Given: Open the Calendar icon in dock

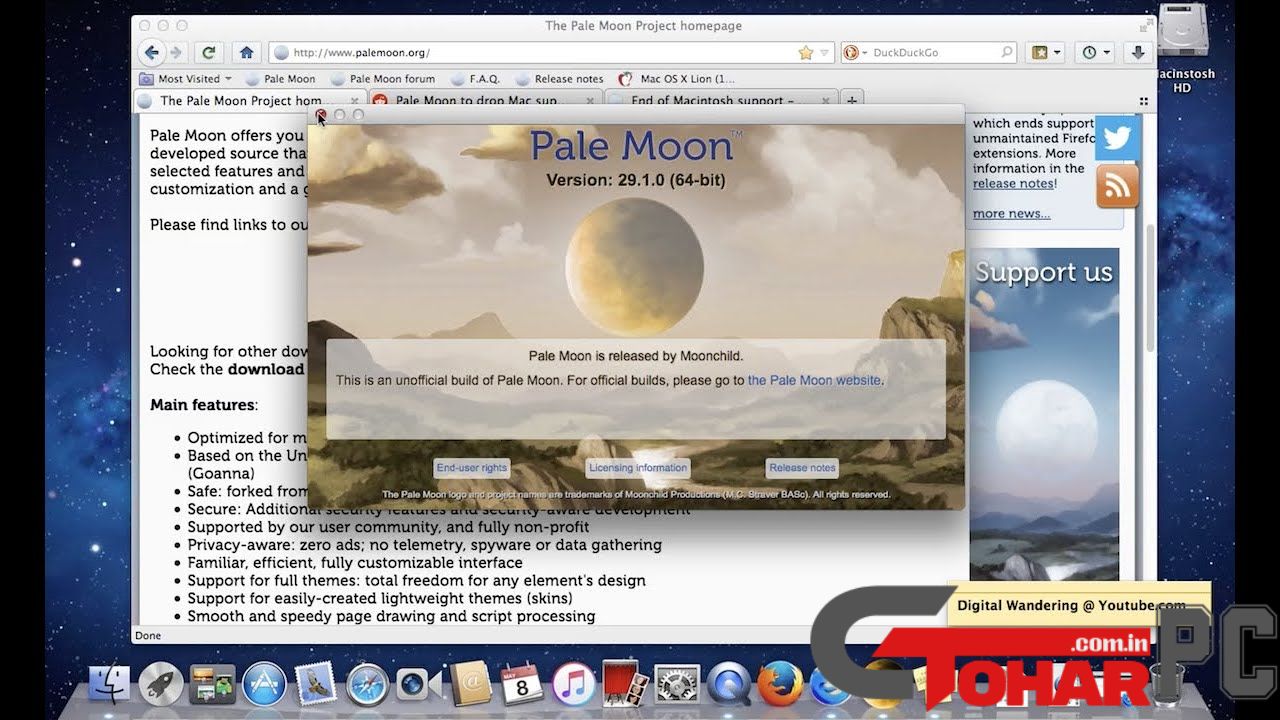Looking at the screenshot, I should click(x=521, y=683).
